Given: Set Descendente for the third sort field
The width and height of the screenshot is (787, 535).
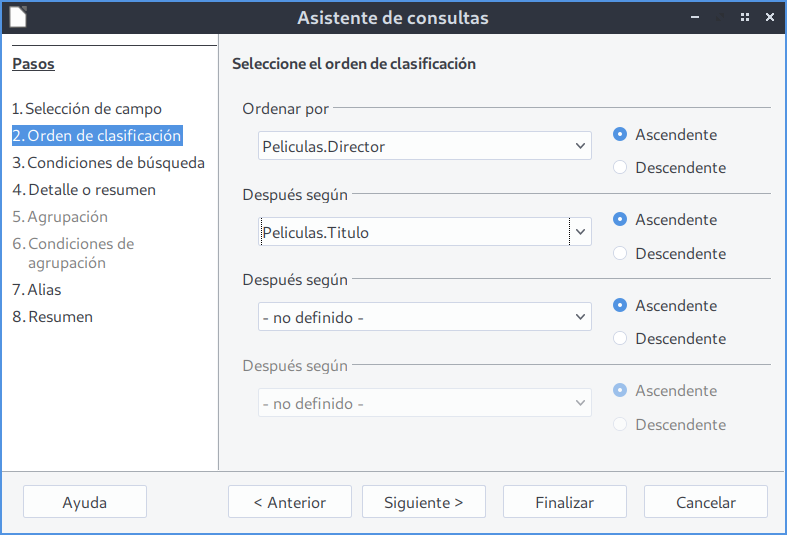Looking at the screenshot, I should pos(620,339).
